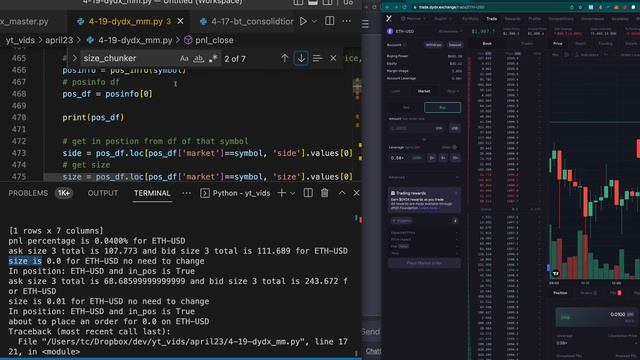Close the terminal panel

coord(356,193)
